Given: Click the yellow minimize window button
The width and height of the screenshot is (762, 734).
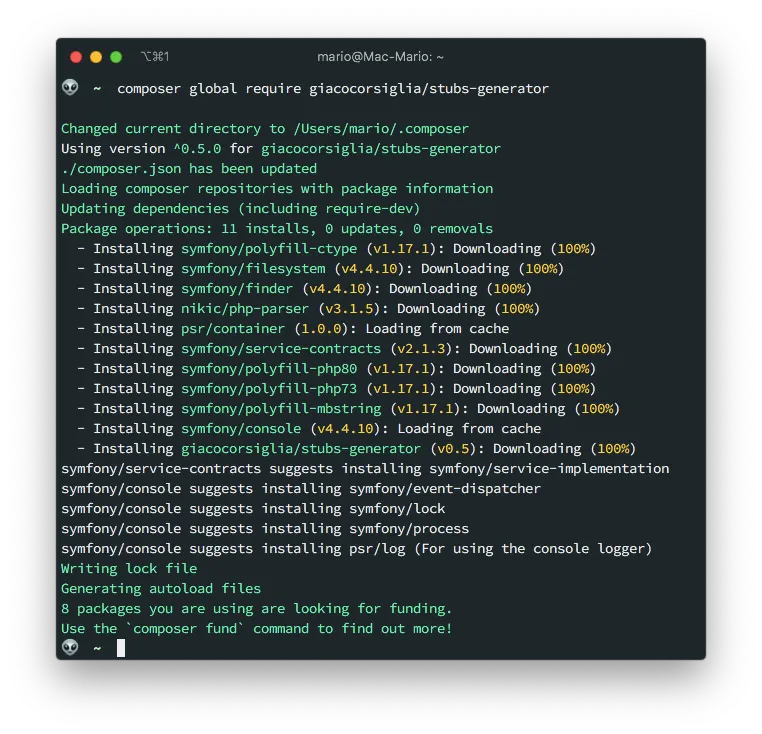Looking at the screenshot, I should tap(96, 57).
